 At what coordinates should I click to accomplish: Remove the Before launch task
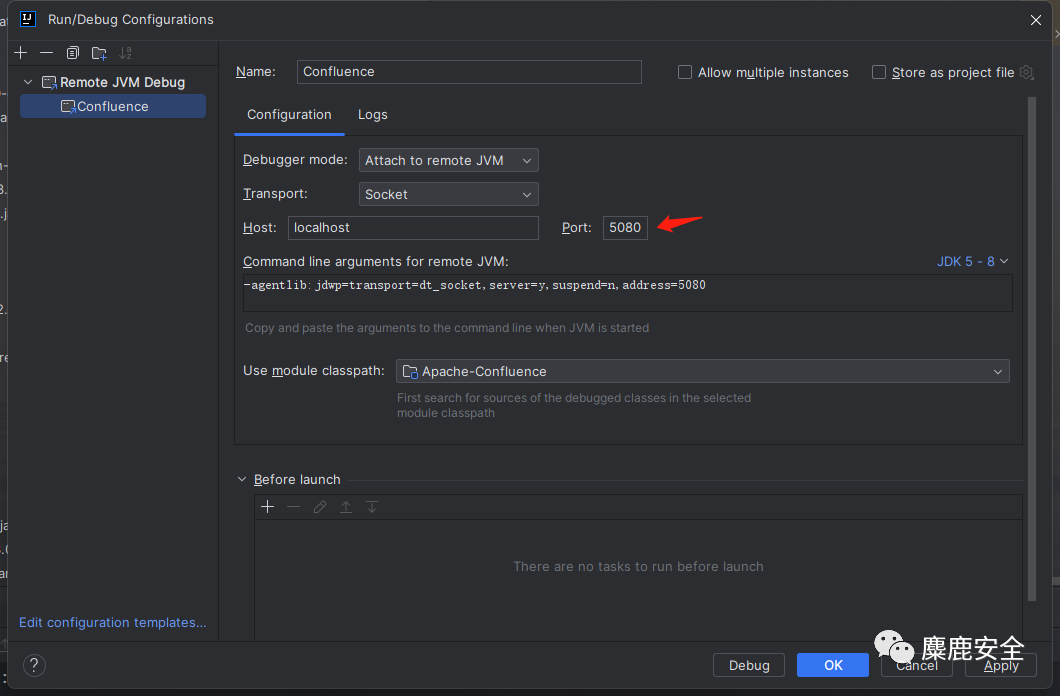point(293,507)
